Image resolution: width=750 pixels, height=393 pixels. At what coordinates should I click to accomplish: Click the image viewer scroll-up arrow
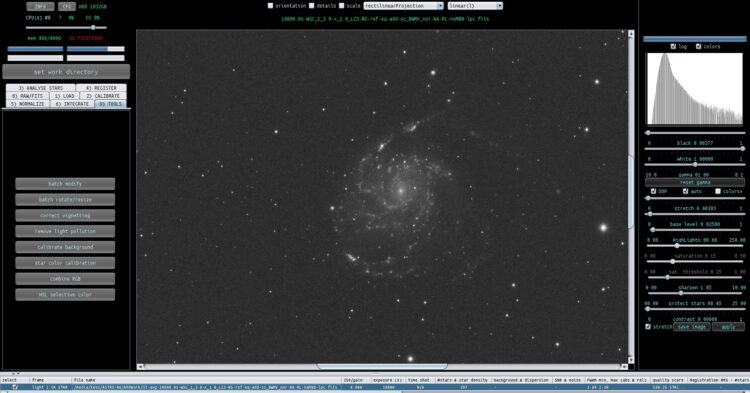(631, 33)
